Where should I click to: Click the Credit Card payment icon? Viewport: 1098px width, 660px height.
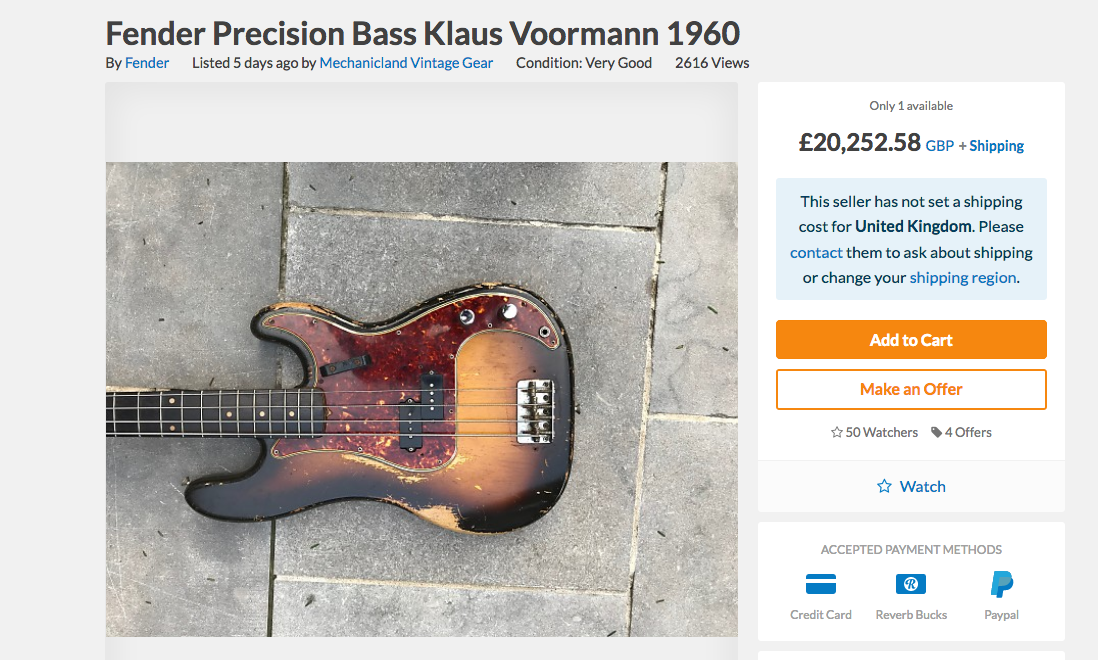click(820, 583)
